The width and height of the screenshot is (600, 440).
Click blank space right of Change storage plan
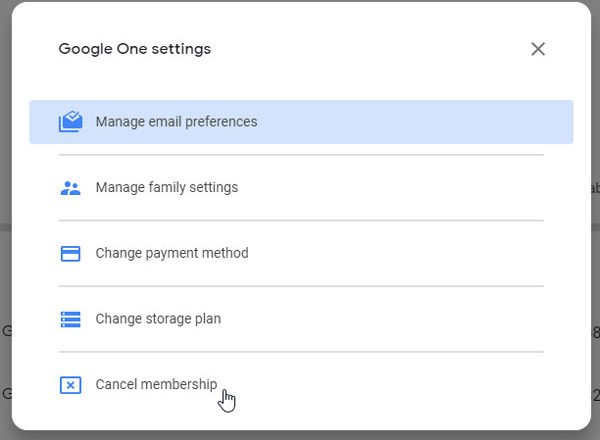[400, 319]
